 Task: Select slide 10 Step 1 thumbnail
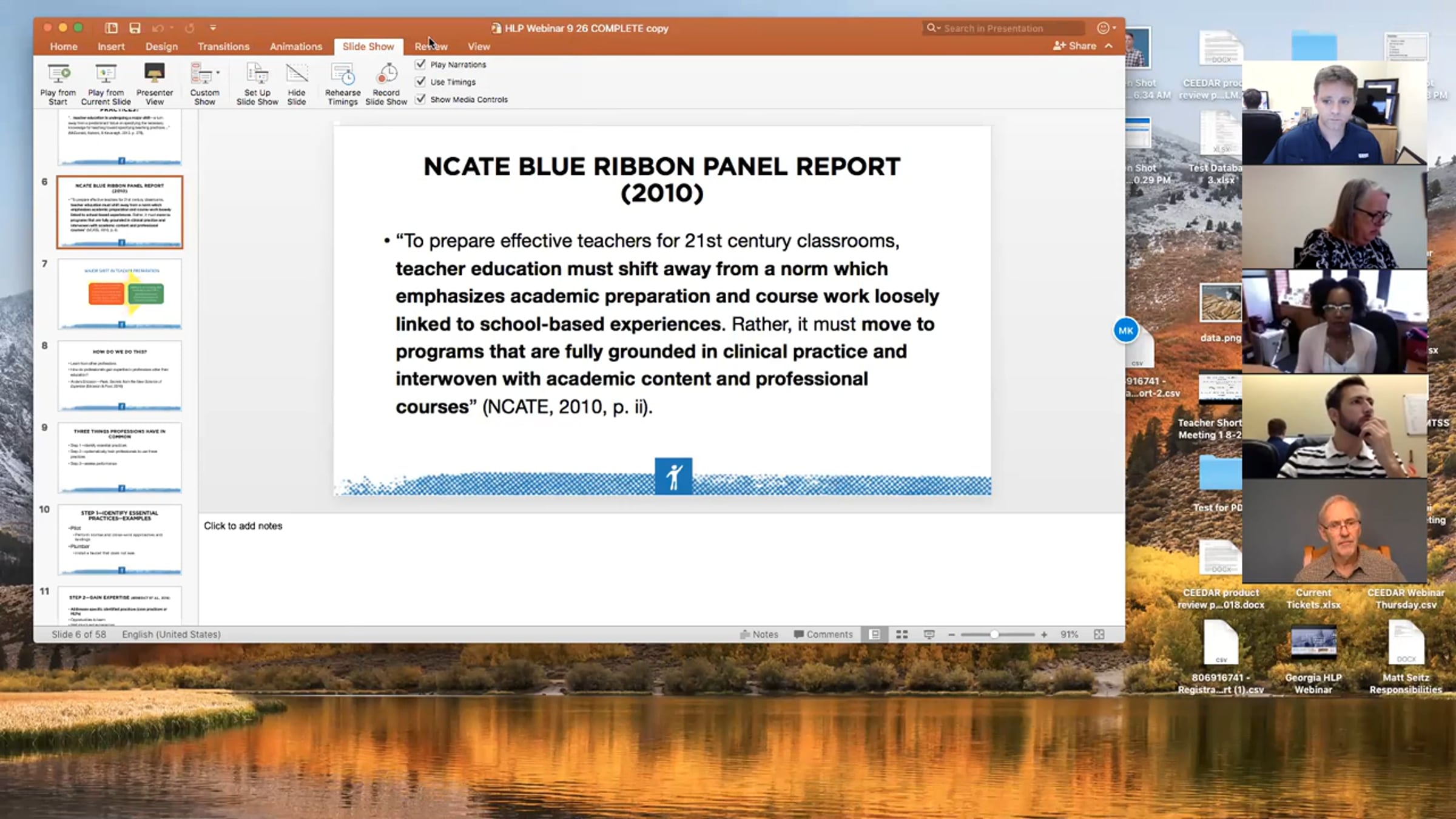tap(120, 540)
